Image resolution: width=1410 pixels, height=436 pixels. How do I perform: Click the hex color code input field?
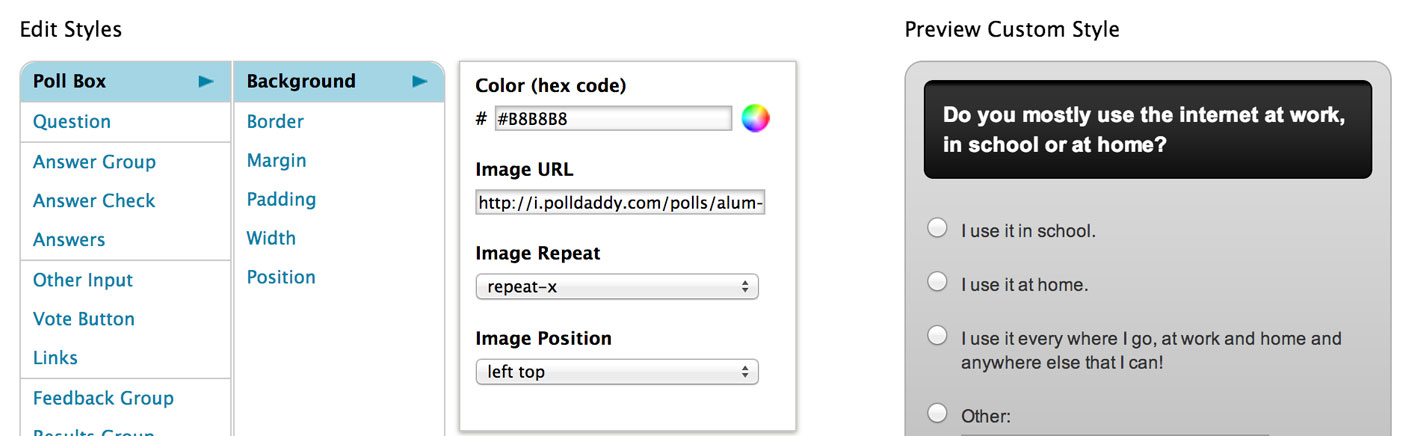(x=613, y=119)
